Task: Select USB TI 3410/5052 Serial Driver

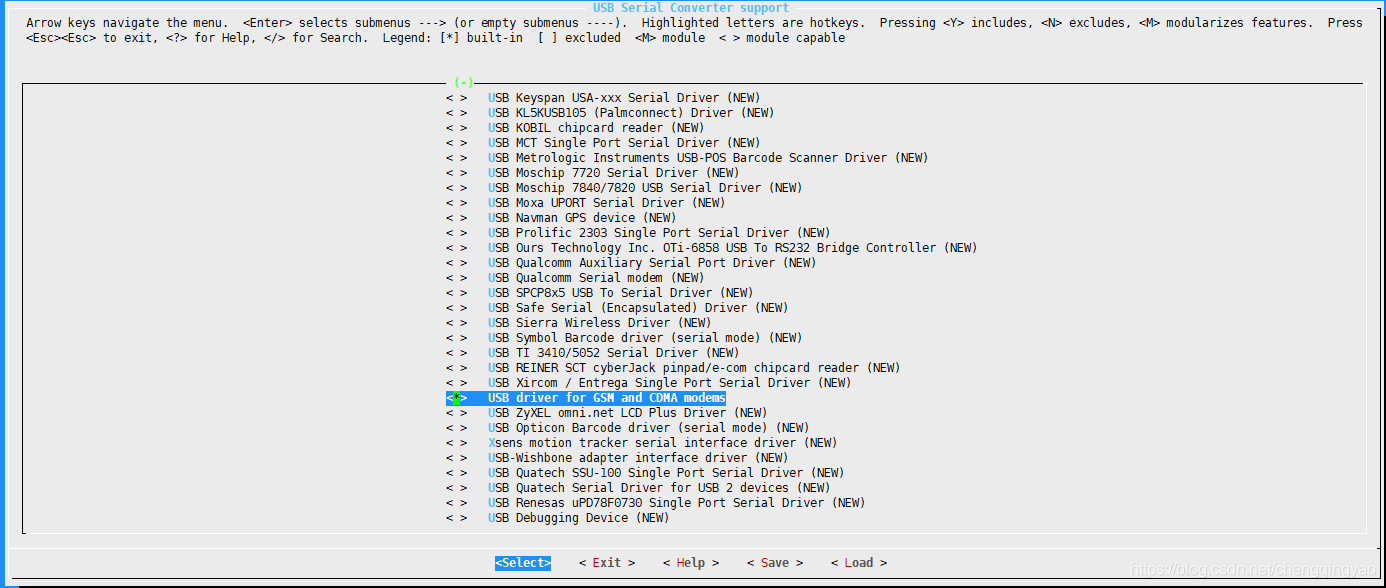Action: 614,353
